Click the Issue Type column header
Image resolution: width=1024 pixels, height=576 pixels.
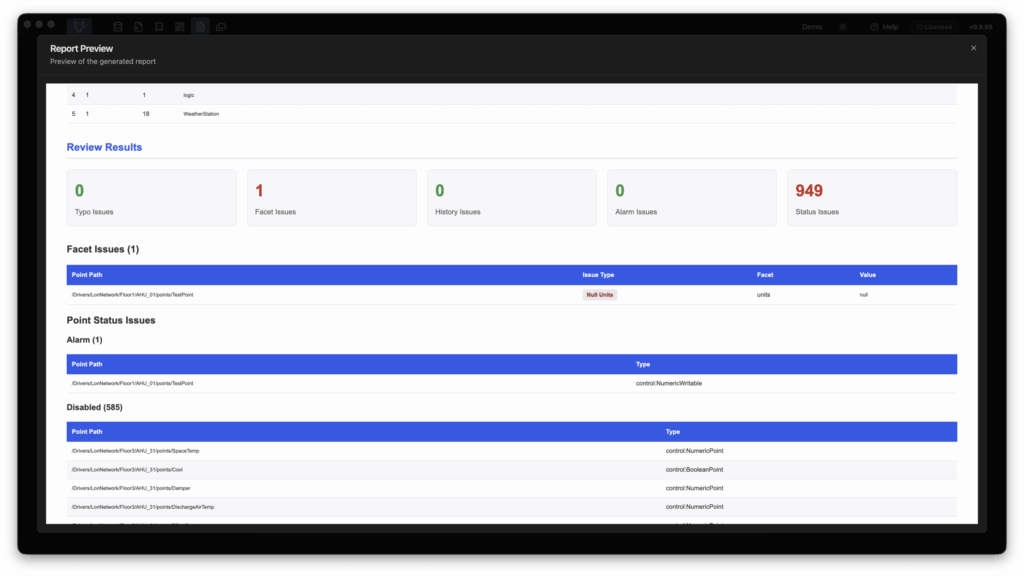(x=598, y=275)
